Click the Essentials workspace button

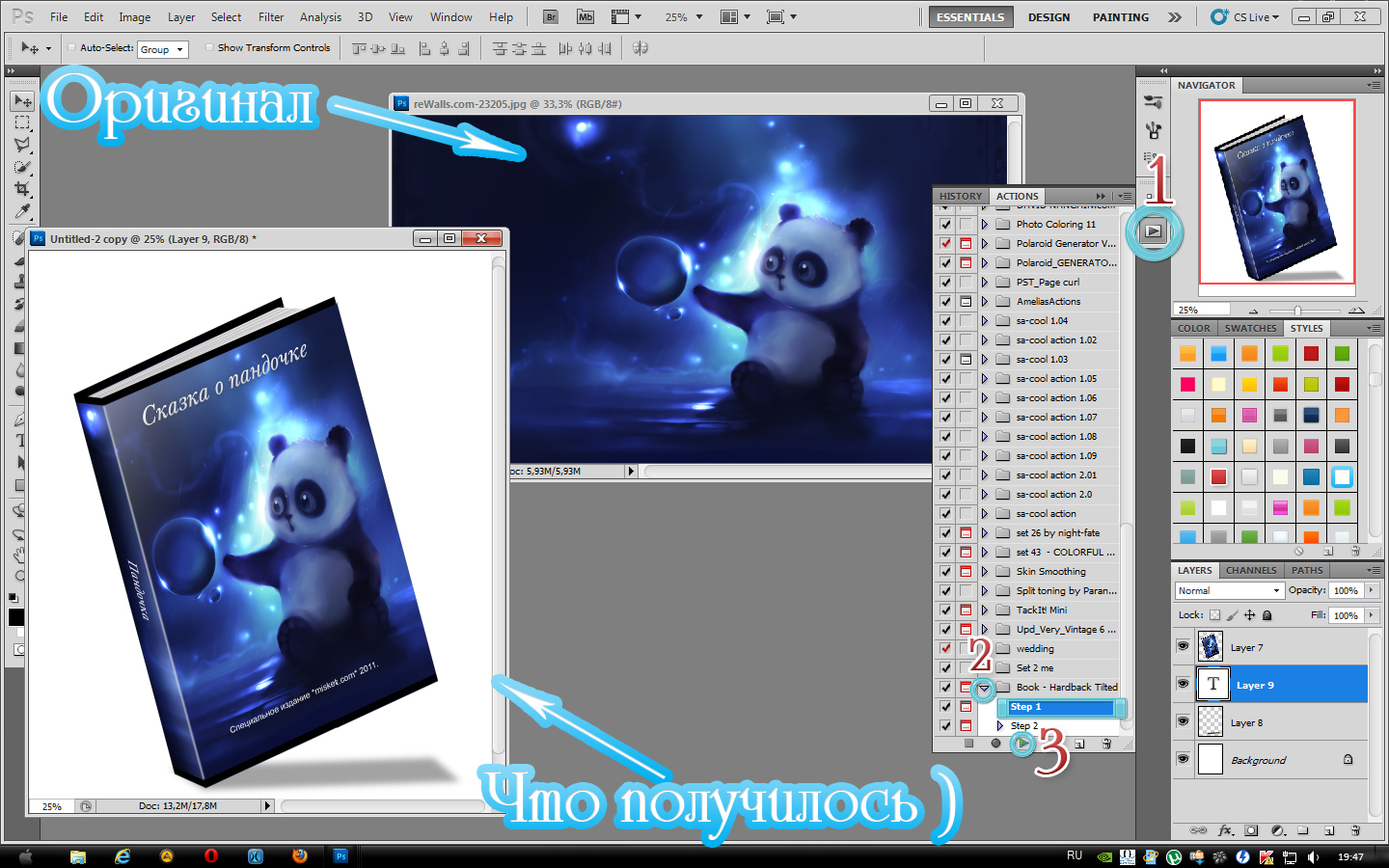pyautogui.click(x=970, y=17)
